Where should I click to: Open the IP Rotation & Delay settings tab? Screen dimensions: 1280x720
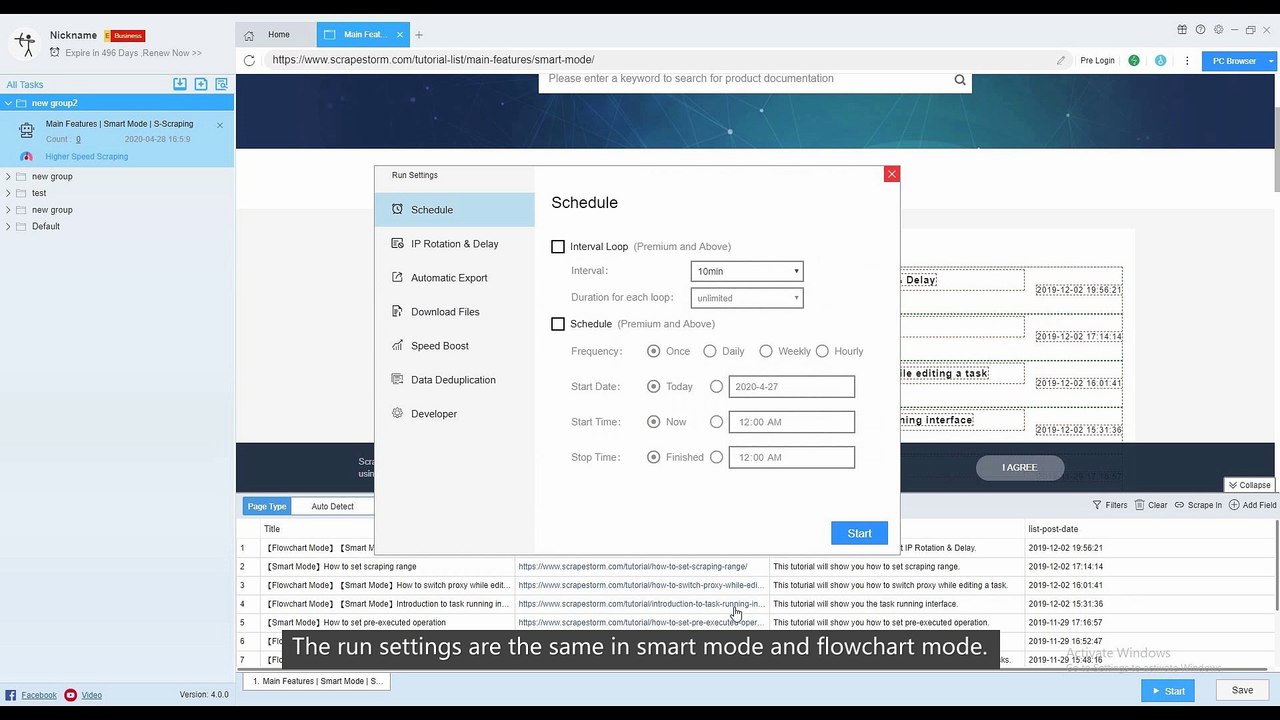[455, 244]
